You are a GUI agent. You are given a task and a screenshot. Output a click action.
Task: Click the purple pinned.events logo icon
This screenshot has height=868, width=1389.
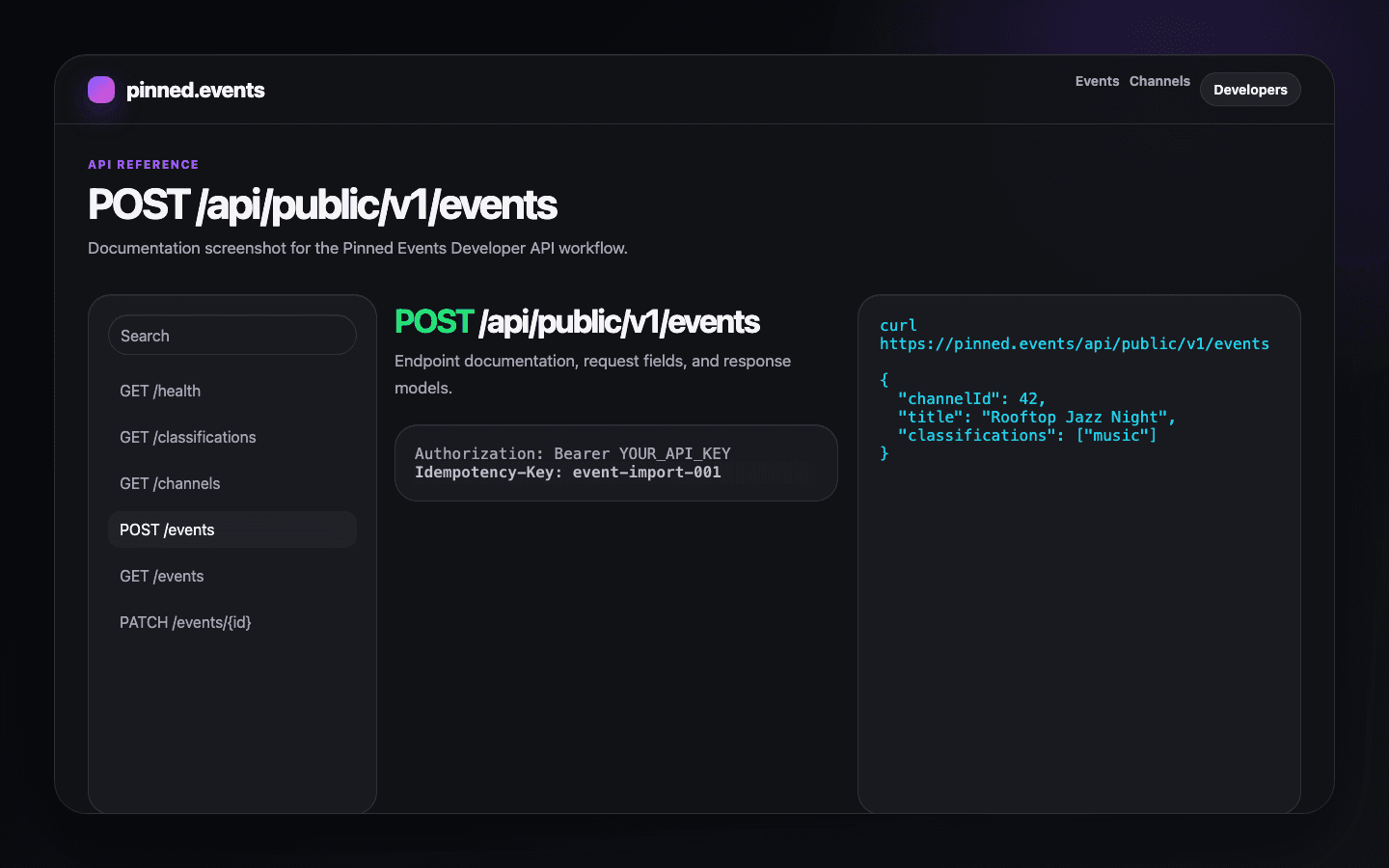(x=101, y=90)
